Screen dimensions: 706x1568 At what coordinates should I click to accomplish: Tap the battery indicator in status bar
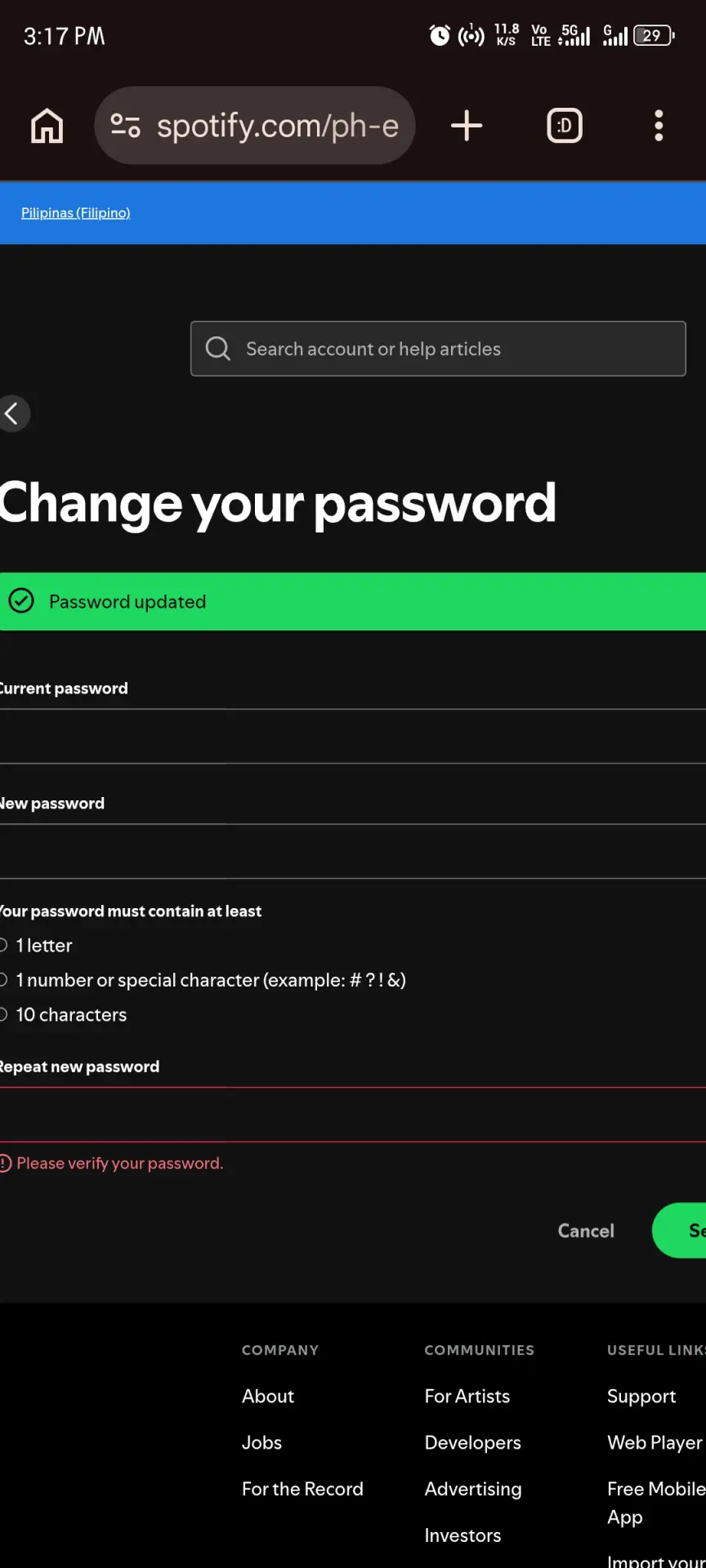point(654,35)
